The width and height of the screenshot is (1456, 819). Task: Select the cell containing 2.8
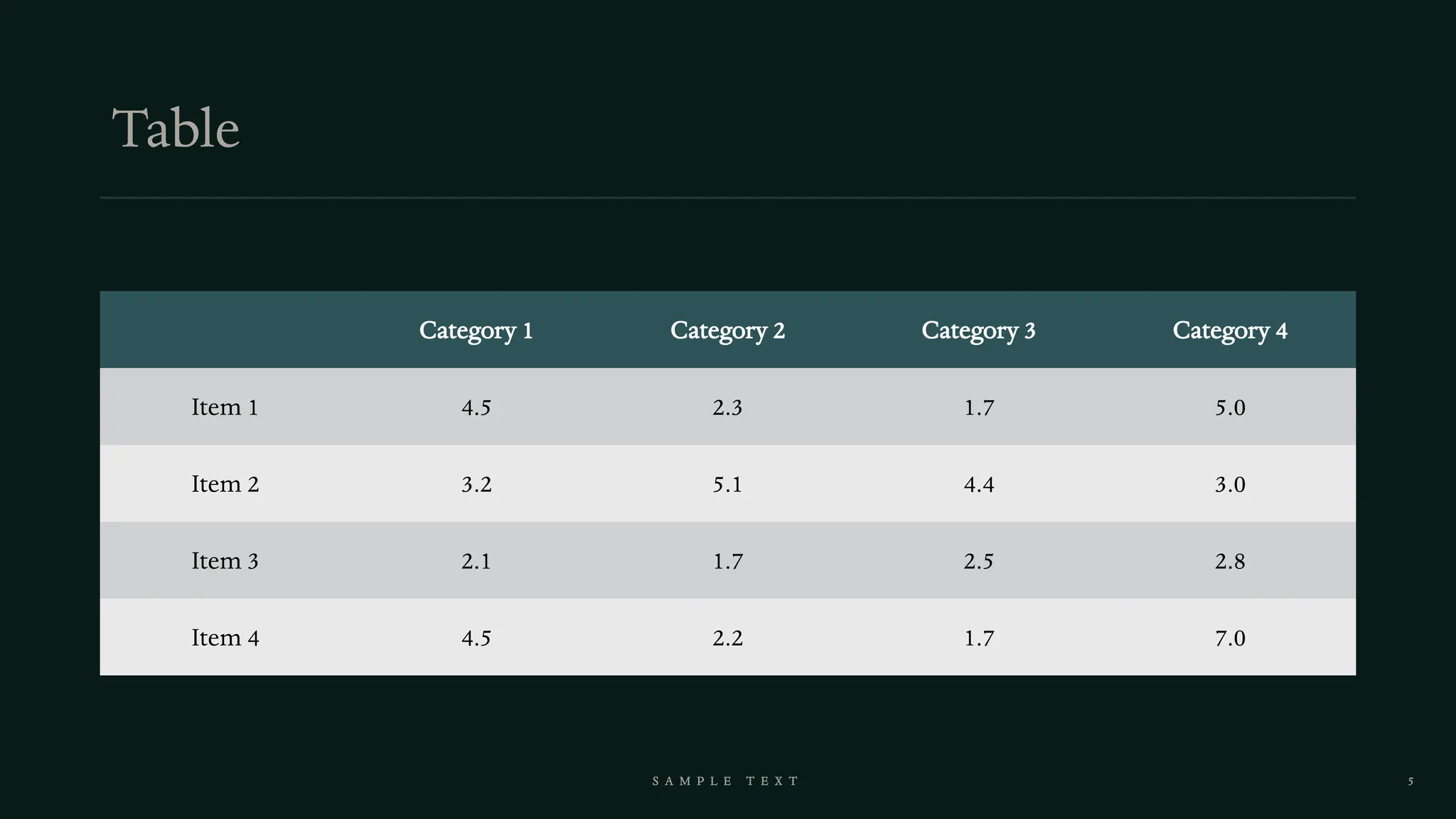(1230, 561)
